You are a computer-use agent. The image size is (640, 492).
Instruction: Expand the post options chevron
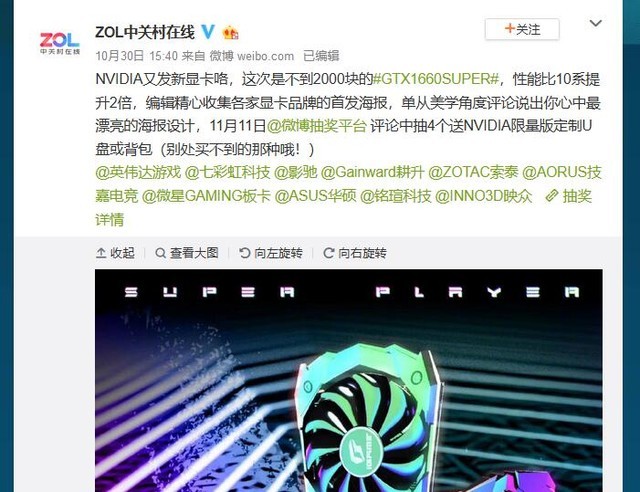(x=596, y=23)
